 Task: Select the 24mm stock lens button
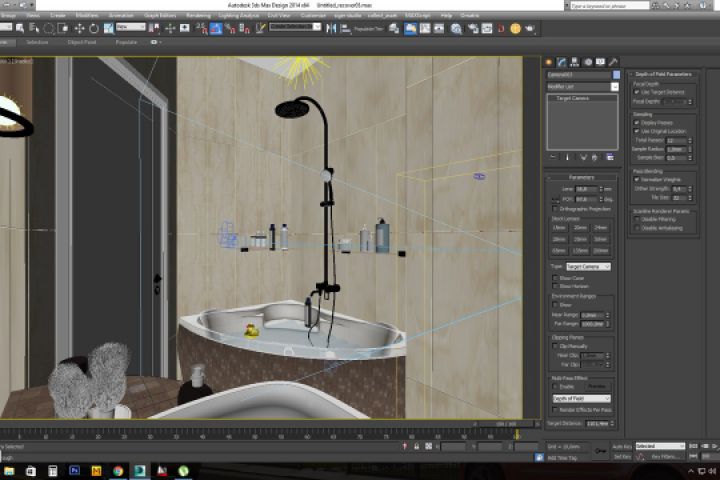[x=601, y=228]
